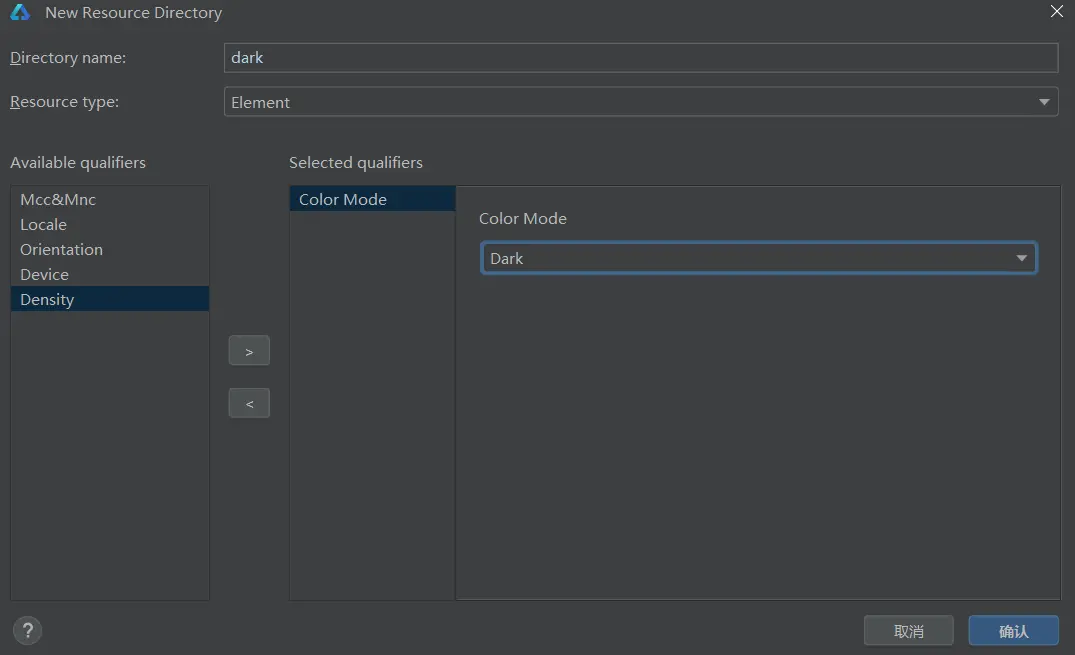1075x655 pixels.
Task: Pick the Device qualifier from the list
Action: [x=45, y=274]
